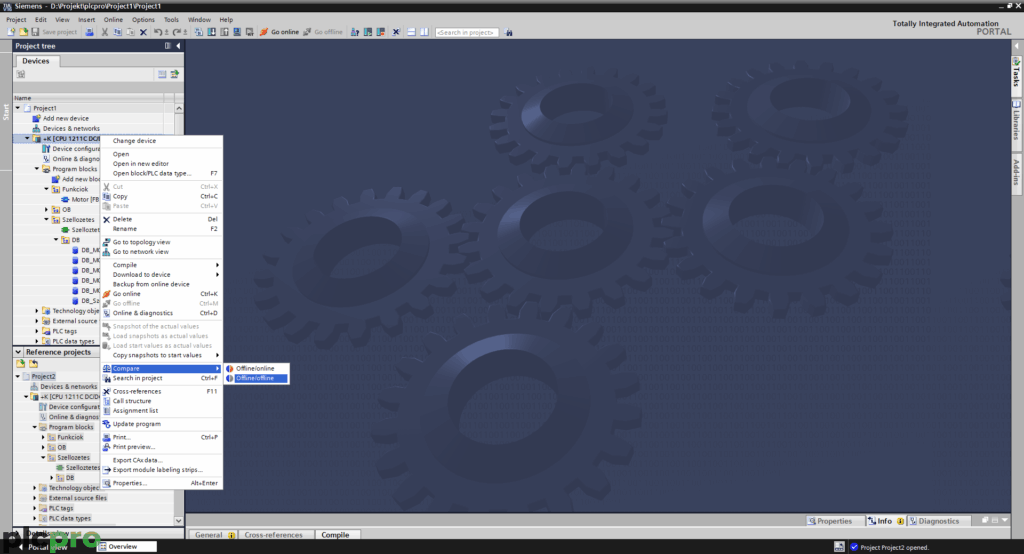Select Change device in the context menu
Screen dimensions: 1024x554
point(161,140)
